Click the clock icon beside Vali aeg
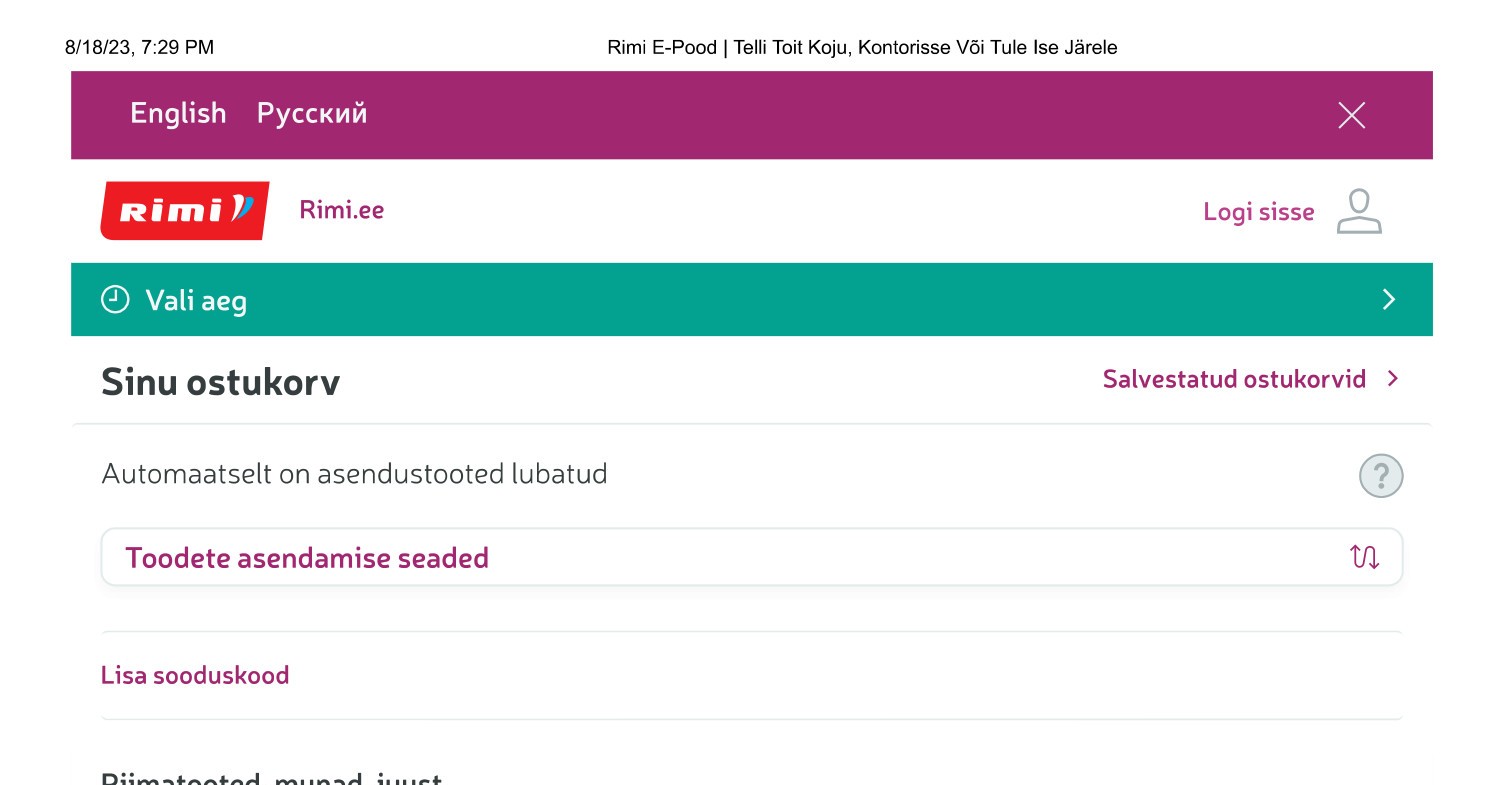 116,299
